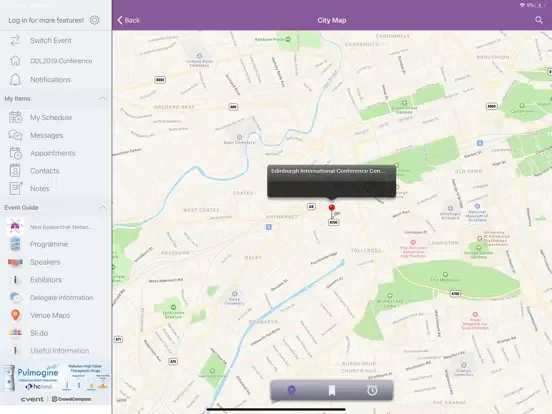The width and height of the screenshot is (552, 414).
Task: Click the Haymarket station marker
Action: click(269, 227)
